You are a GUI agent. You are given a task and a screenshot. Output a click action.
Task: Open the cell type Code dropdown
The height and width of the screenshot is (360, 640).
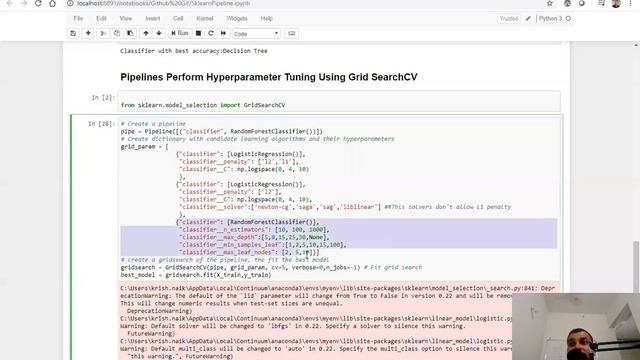[256, 34]
